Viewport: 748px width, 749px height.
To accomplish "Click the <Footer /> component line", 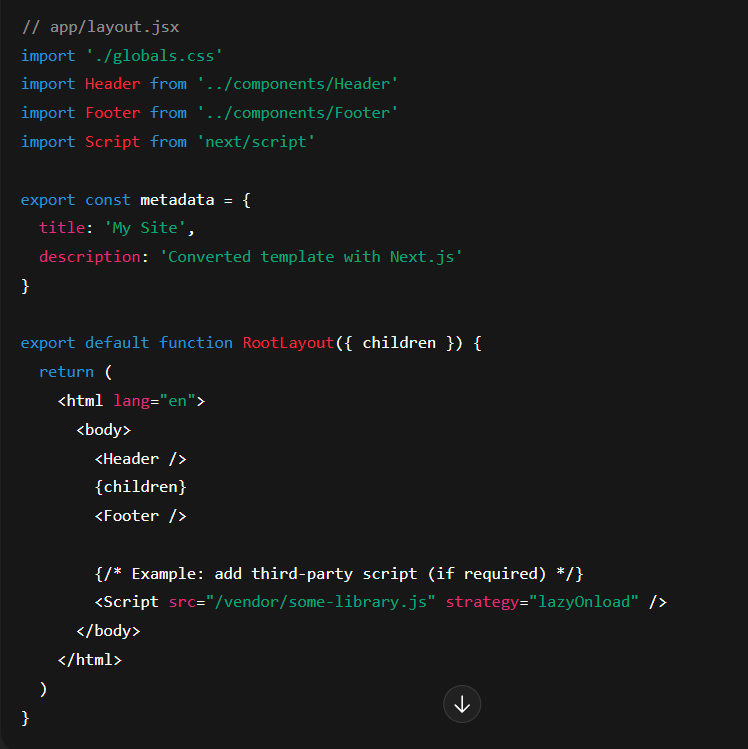I will [140, 516].
